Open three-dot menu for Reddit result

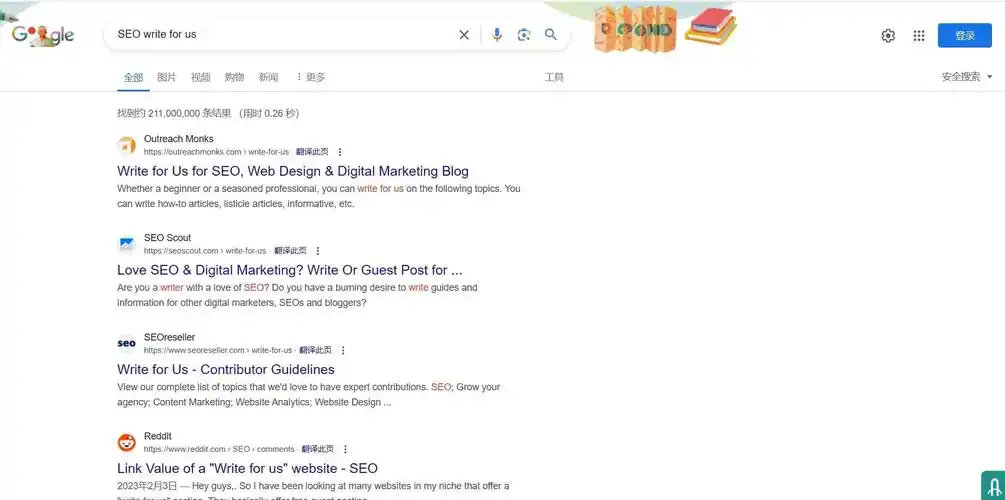coord(346,450)
